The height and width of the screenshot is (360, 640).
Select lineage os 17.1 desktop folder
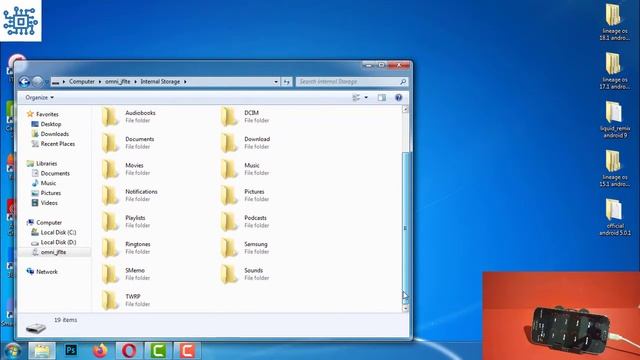(614, 71)
